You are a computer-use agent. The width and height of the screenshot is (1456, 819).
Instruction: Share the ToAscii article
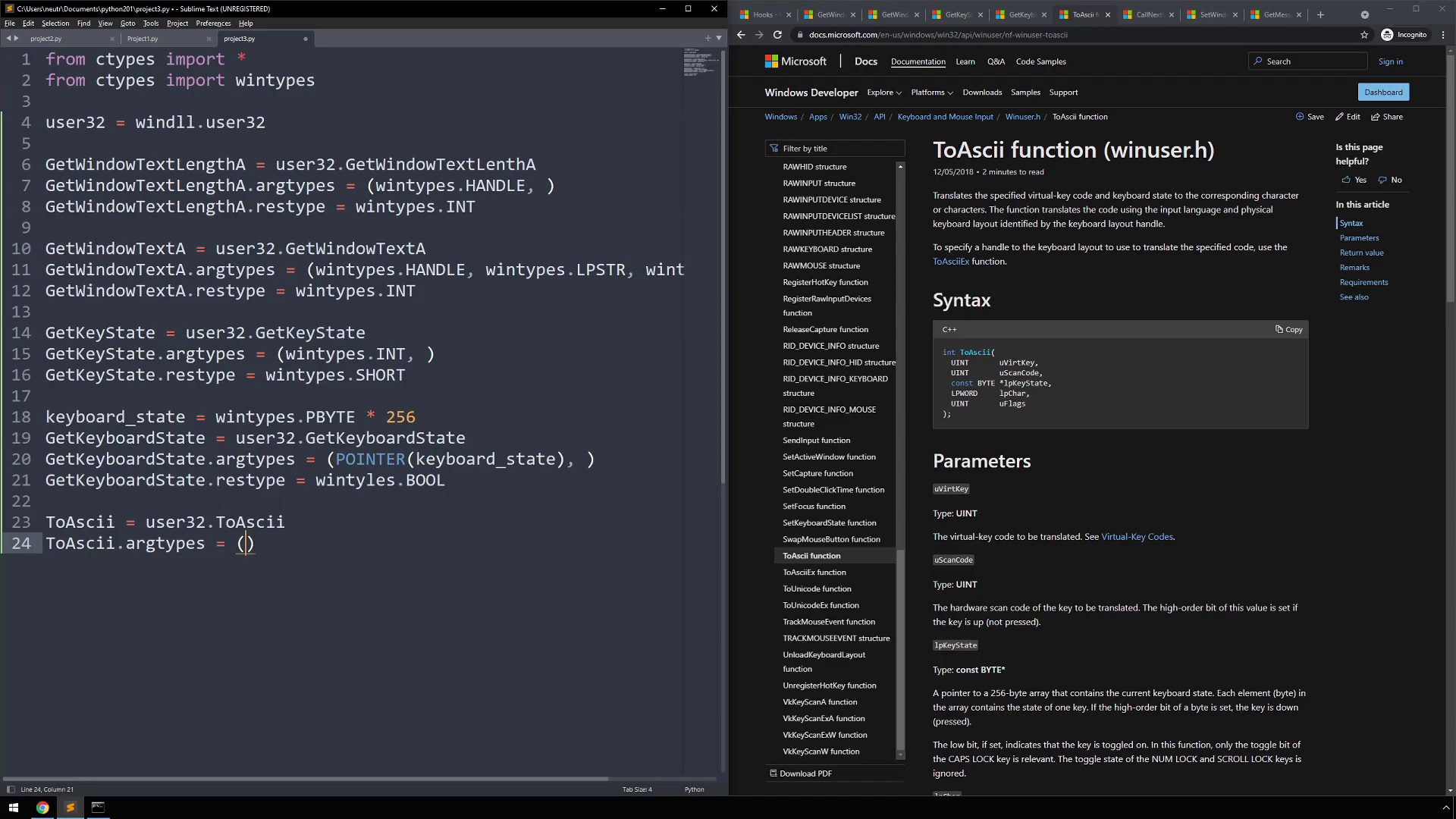pos(1387,117)
